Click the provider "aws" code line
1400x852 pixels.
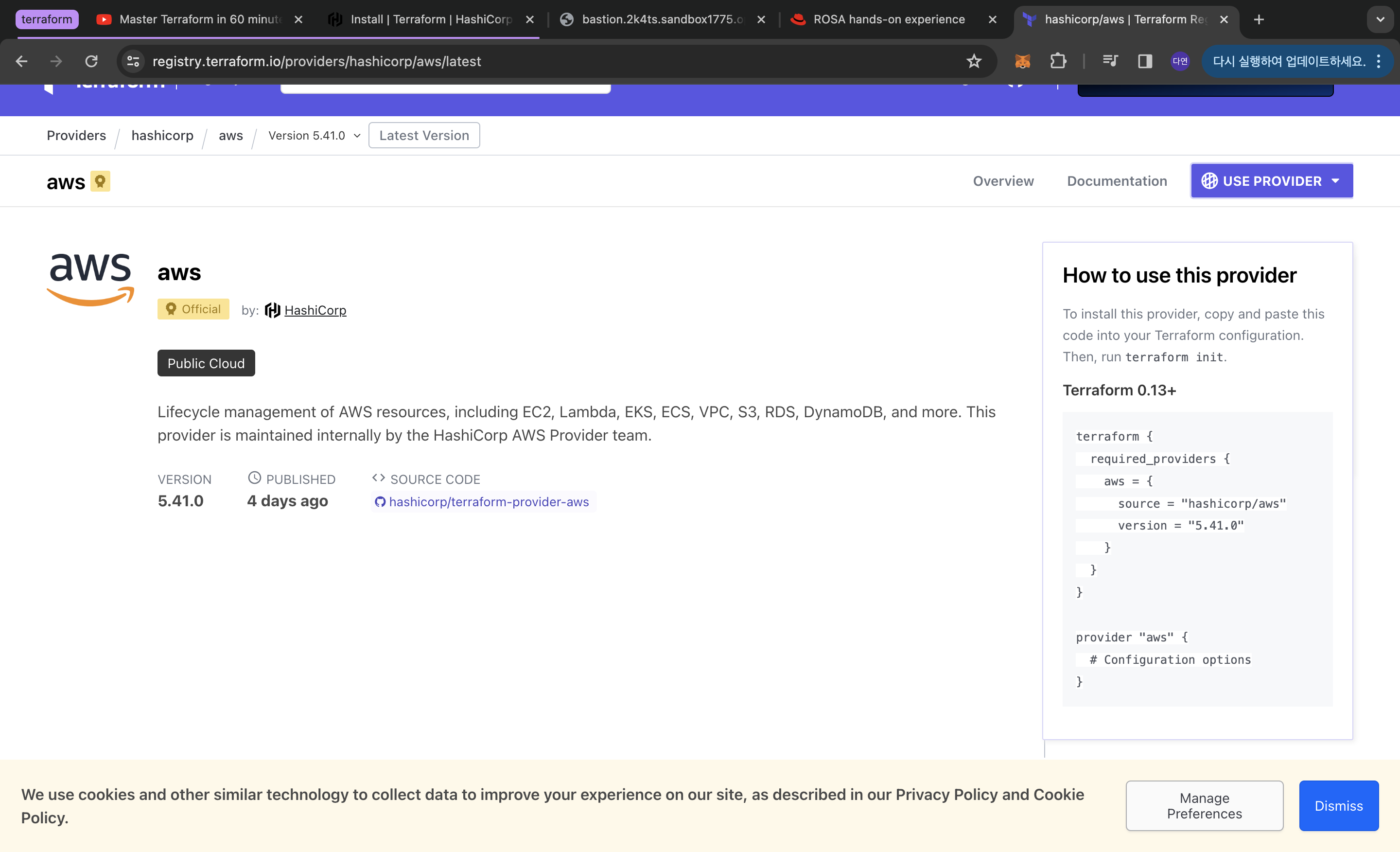click(1131, 638)
